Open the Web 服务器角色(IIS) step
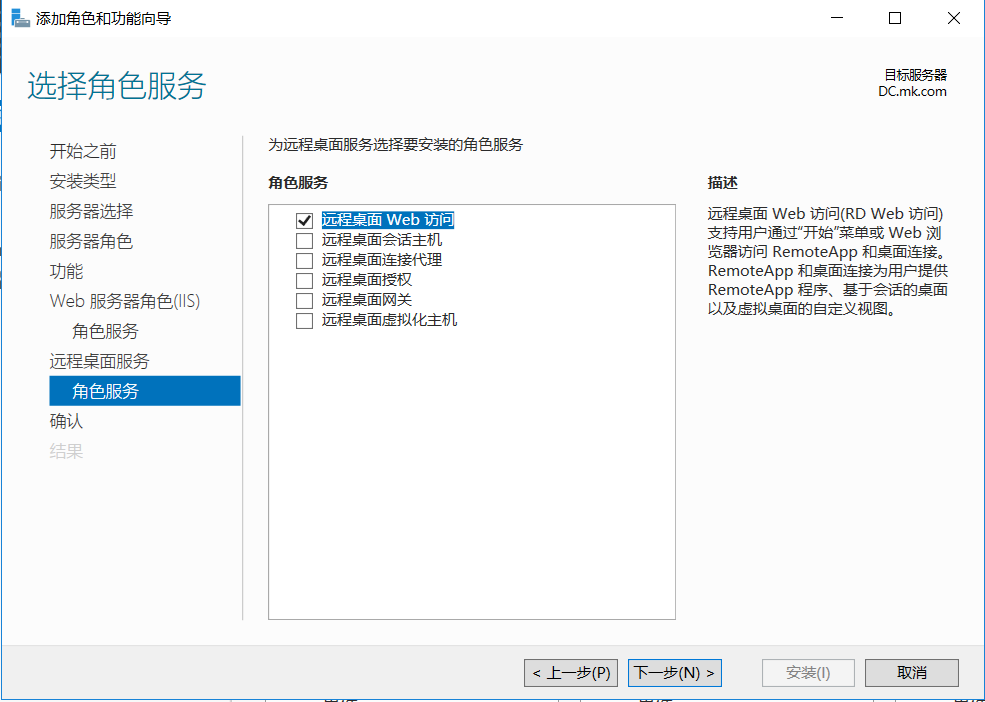 click(x=125, y=301)
